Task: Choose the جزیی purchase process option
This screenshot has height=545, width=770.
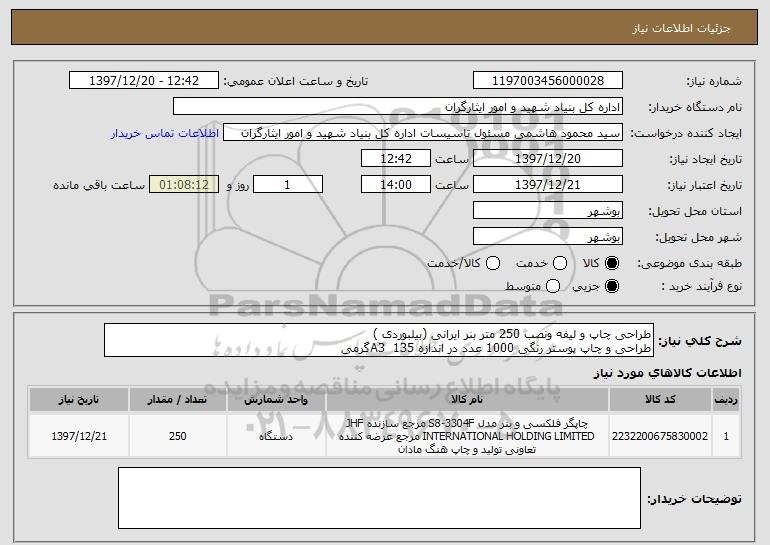Action: 612,286
